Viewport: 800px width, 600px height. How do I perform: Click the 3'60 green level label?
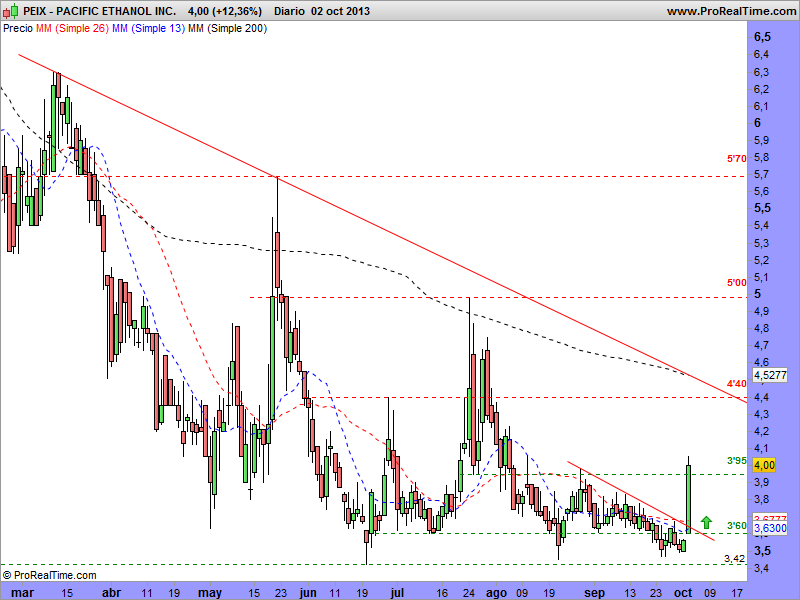tap(736, 526)
